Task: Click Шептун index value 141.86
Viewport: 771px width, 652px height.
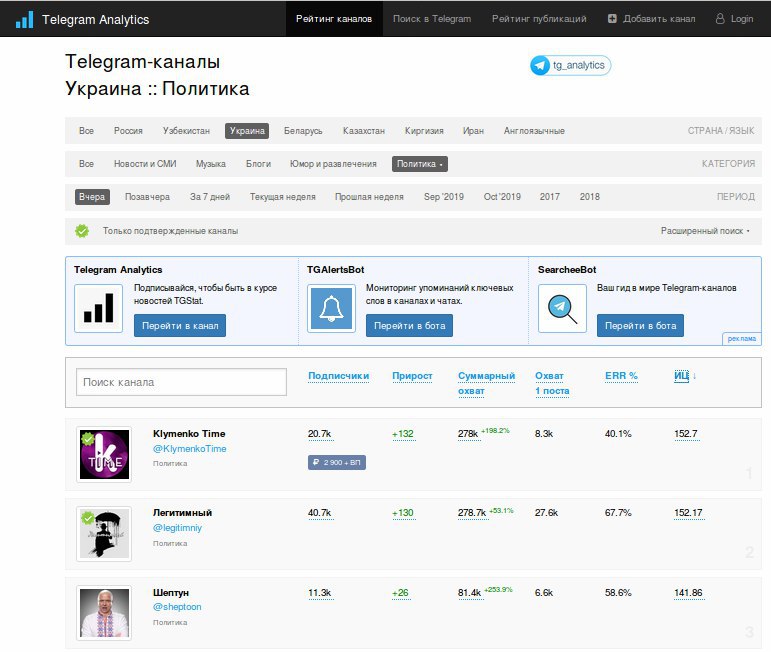Action: pos(688,593)
